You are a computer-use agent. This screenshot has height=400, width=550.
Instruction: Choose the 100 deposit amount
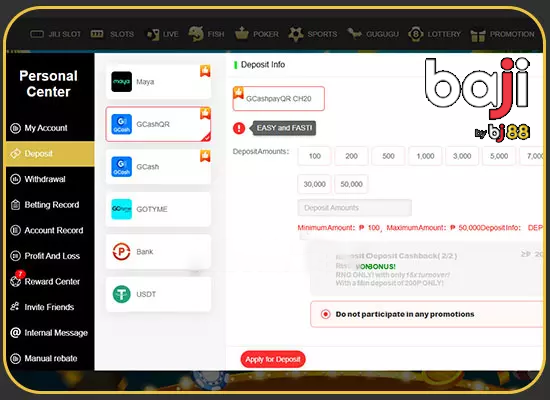pyautogui.click(x=315, y=156)
